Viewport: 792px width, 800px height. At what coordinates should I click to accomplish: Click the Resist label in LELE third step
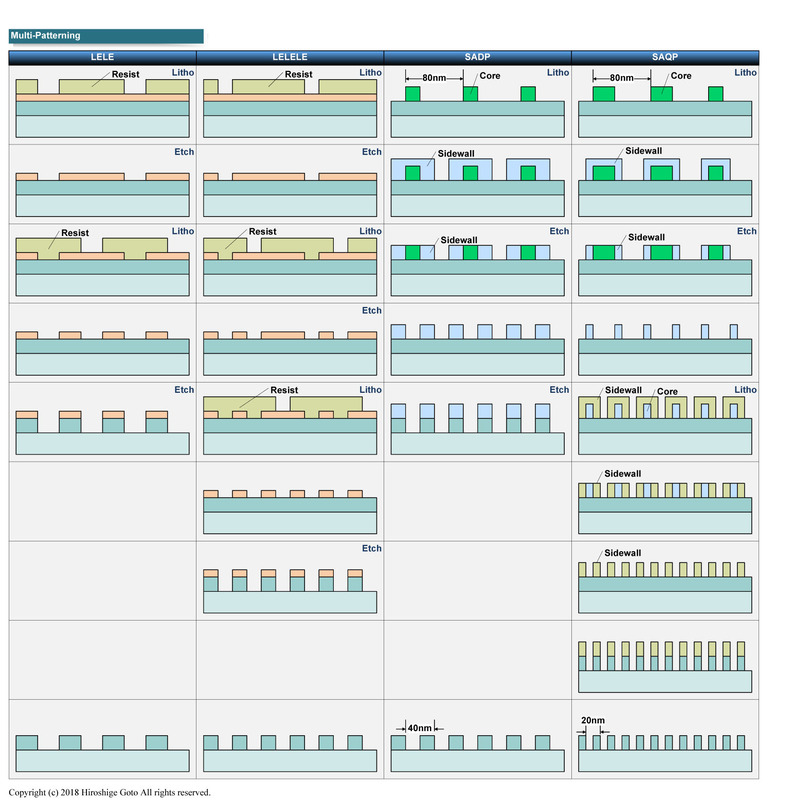pyautogui.click(x=75, y=233)
